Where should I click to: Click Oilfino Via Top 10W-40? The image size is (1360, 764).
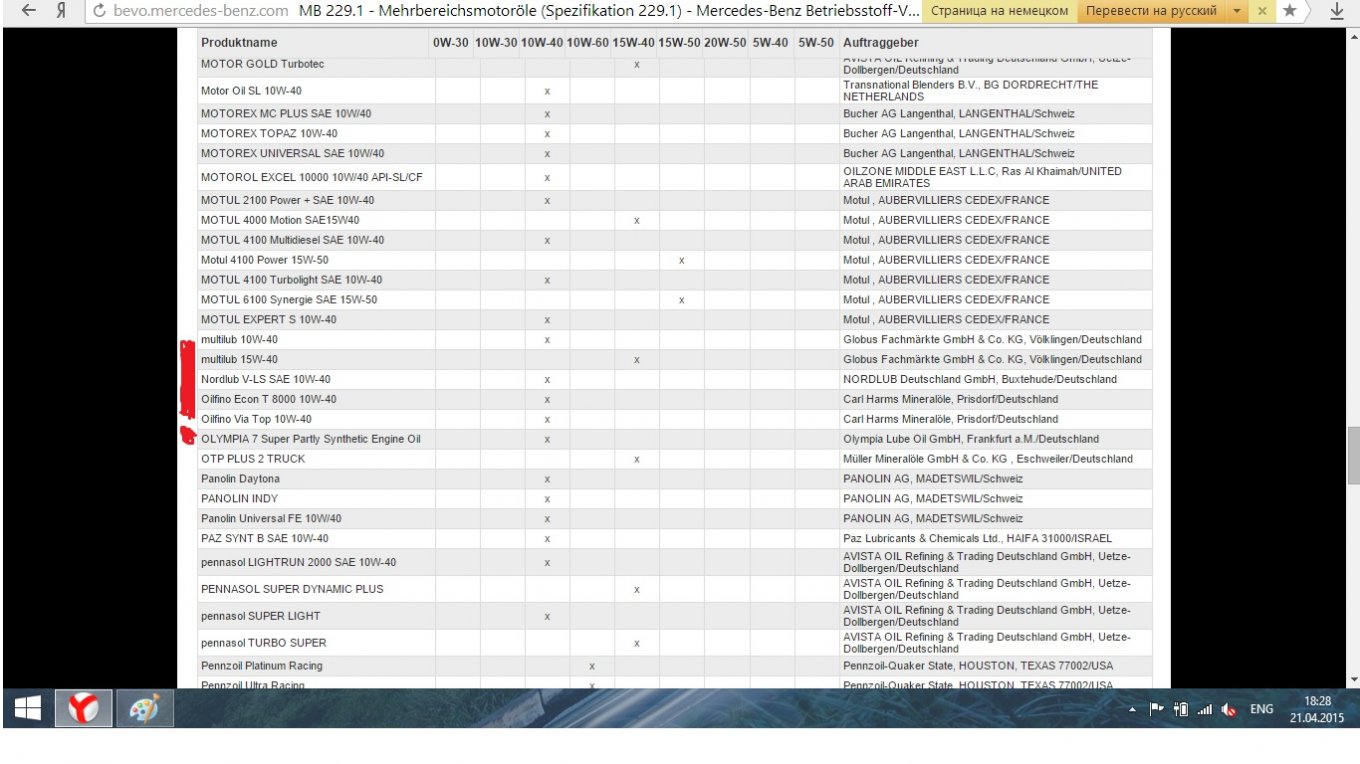coord(256,420)
